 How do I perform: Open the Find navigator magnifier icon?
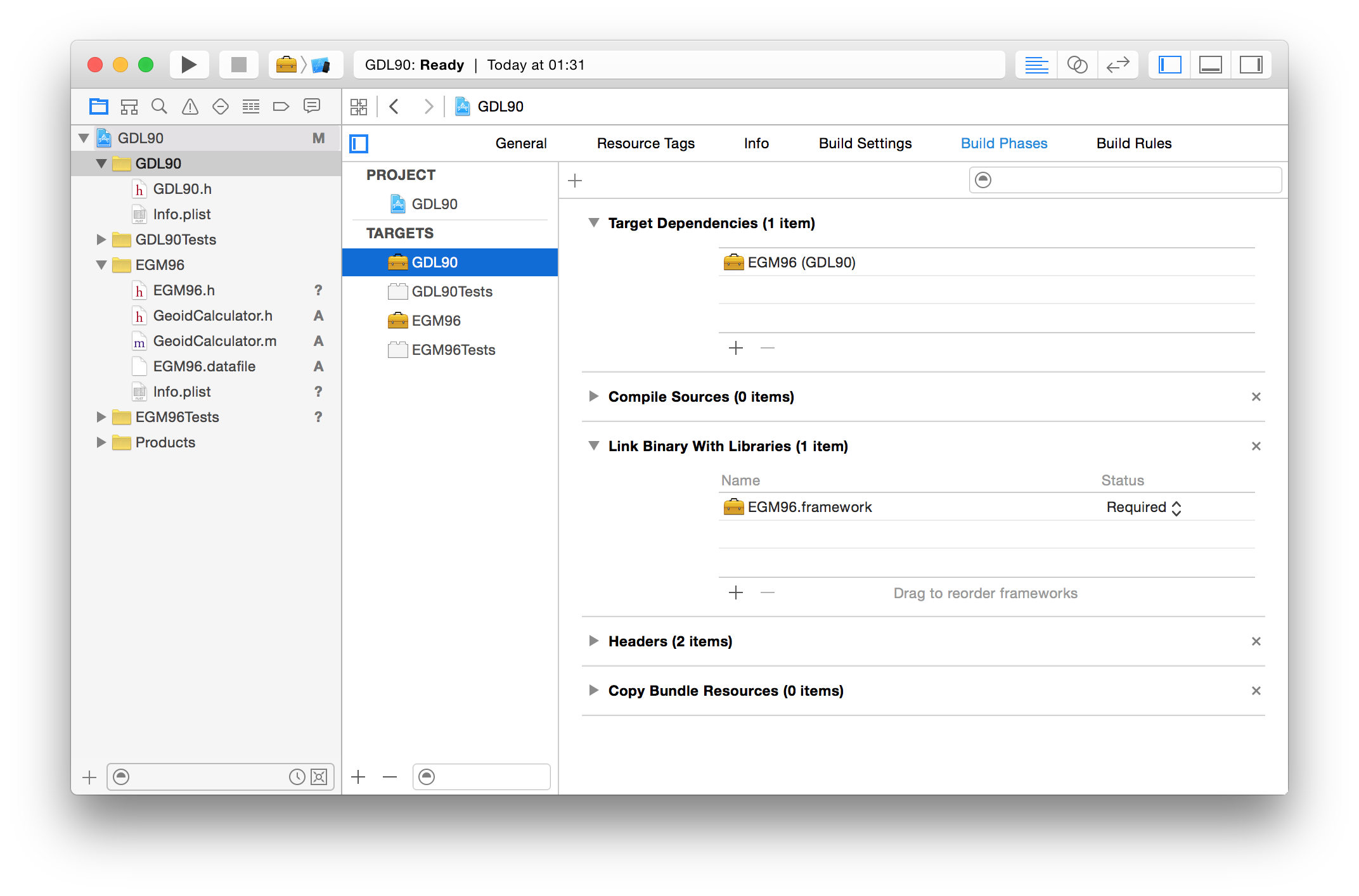(x=159, y=106)
